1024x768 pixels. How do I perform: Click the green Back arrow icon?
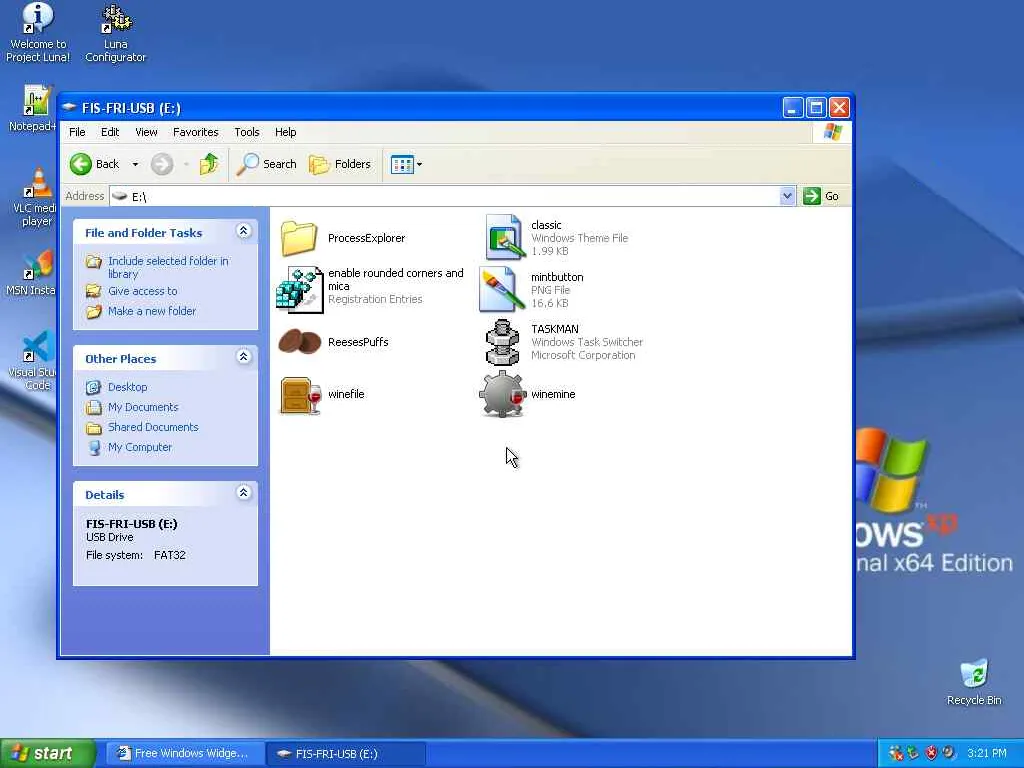click(x=81, y=164)
